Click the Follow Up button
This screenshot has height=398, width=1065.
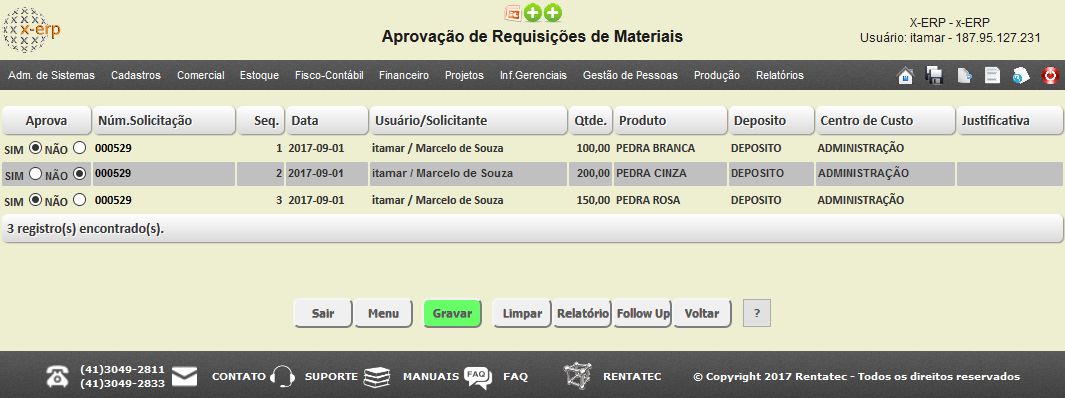coord(643,314)
